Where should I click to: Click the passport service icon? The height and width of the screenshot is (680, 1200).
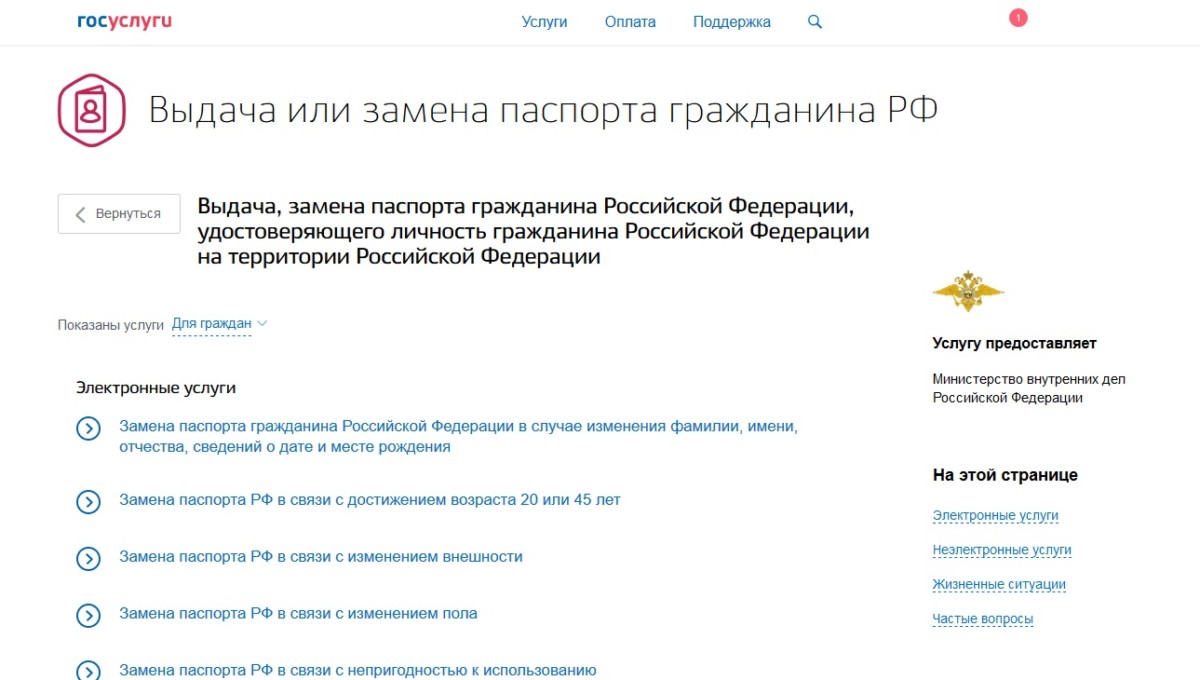click(x=91, y=110)
